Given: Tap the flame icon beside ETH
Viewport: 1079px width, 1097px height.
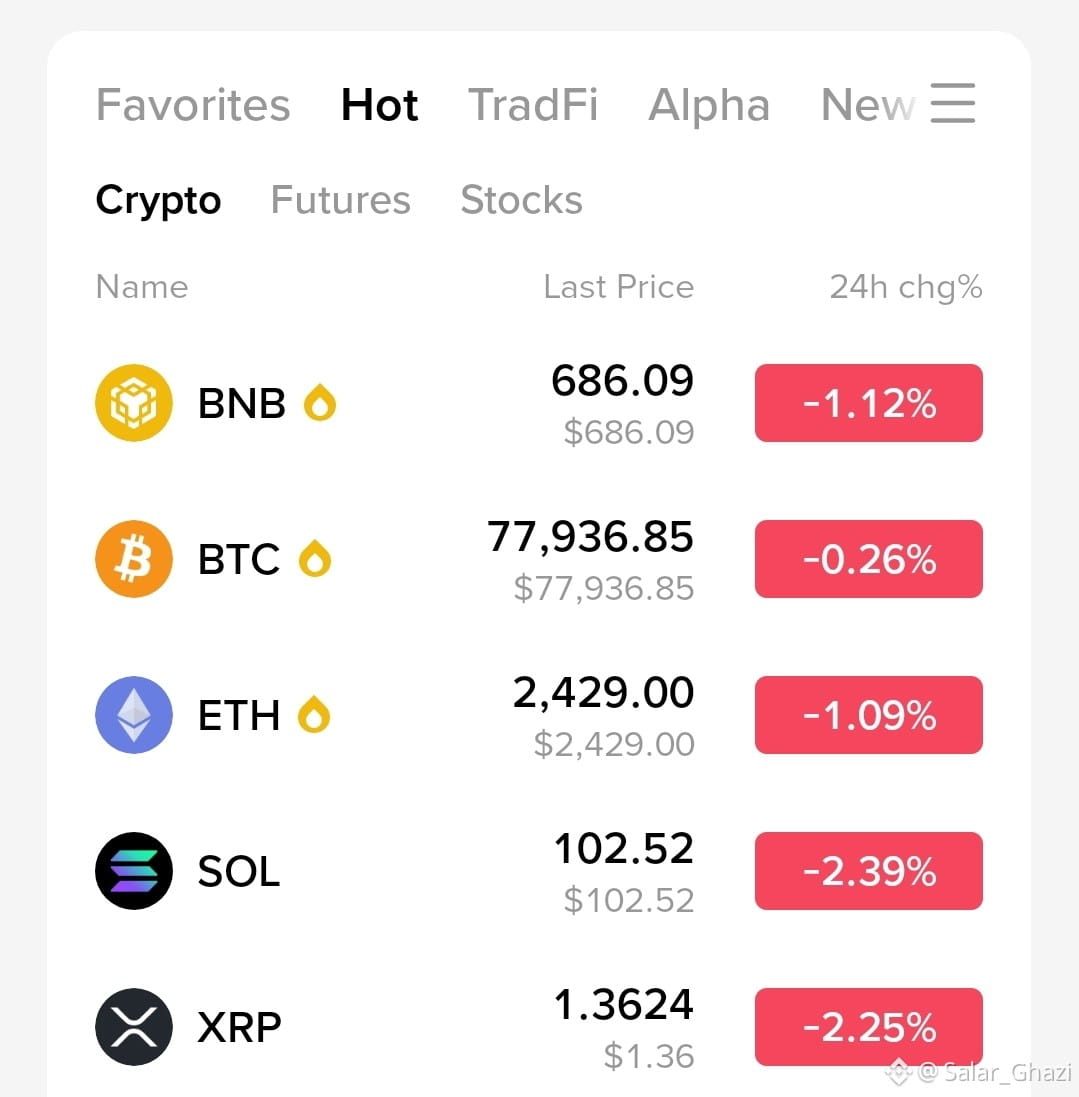Looking at the screenshot, I should tap(313, 715).
